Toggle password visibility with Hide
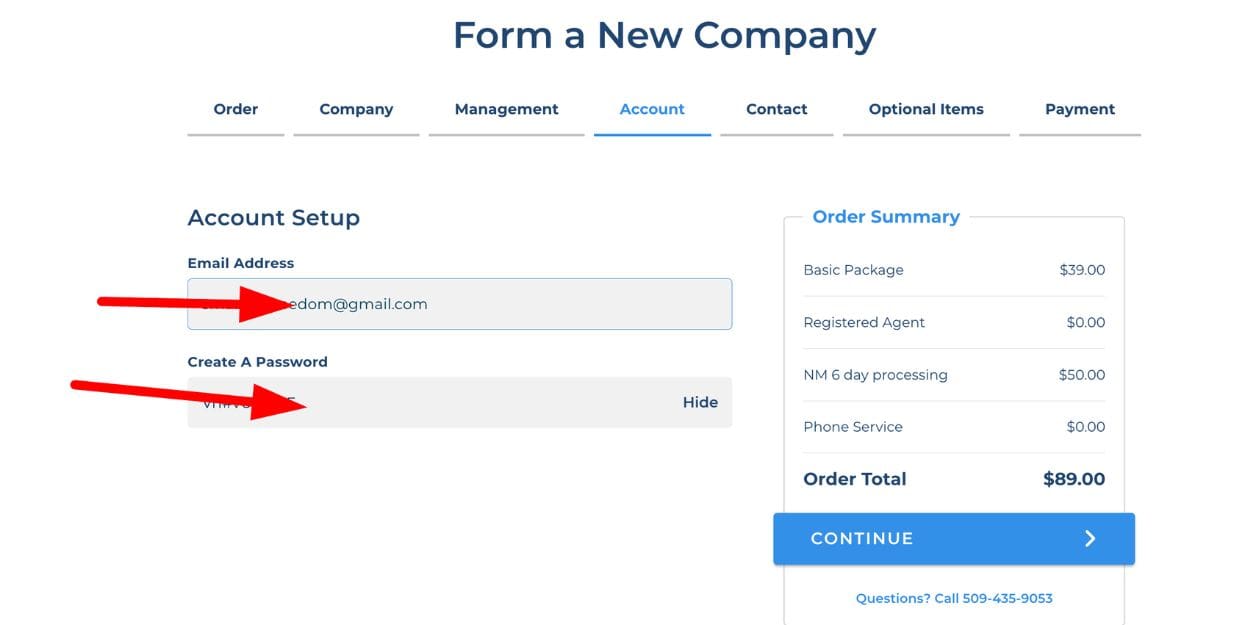The height and width of the screenshot is (625, 1250). point(700,402)
